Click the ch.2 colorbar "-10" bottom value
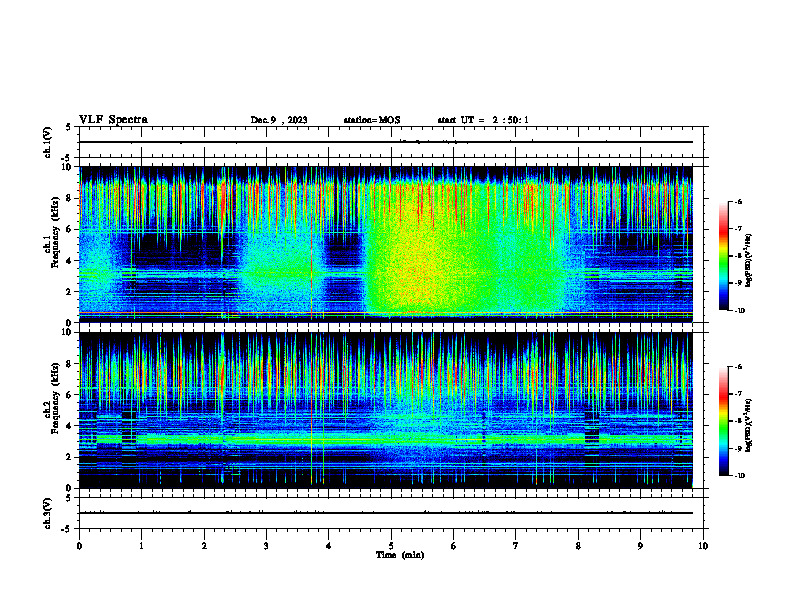 click(x=739, y=475)
